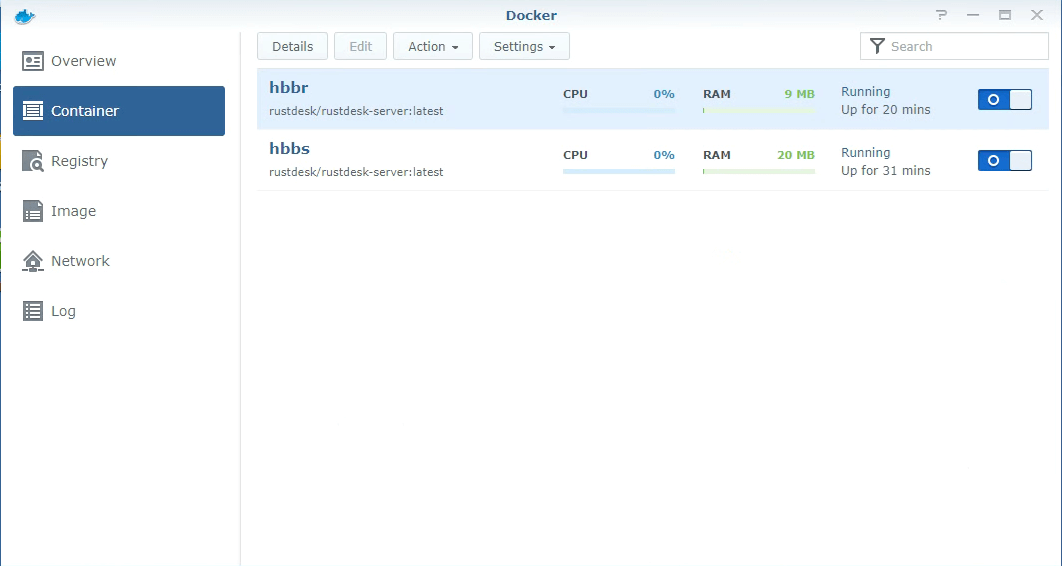Switch to the Registry section
This screenshot has width=1062, height=566.
(x=79, y=161)
